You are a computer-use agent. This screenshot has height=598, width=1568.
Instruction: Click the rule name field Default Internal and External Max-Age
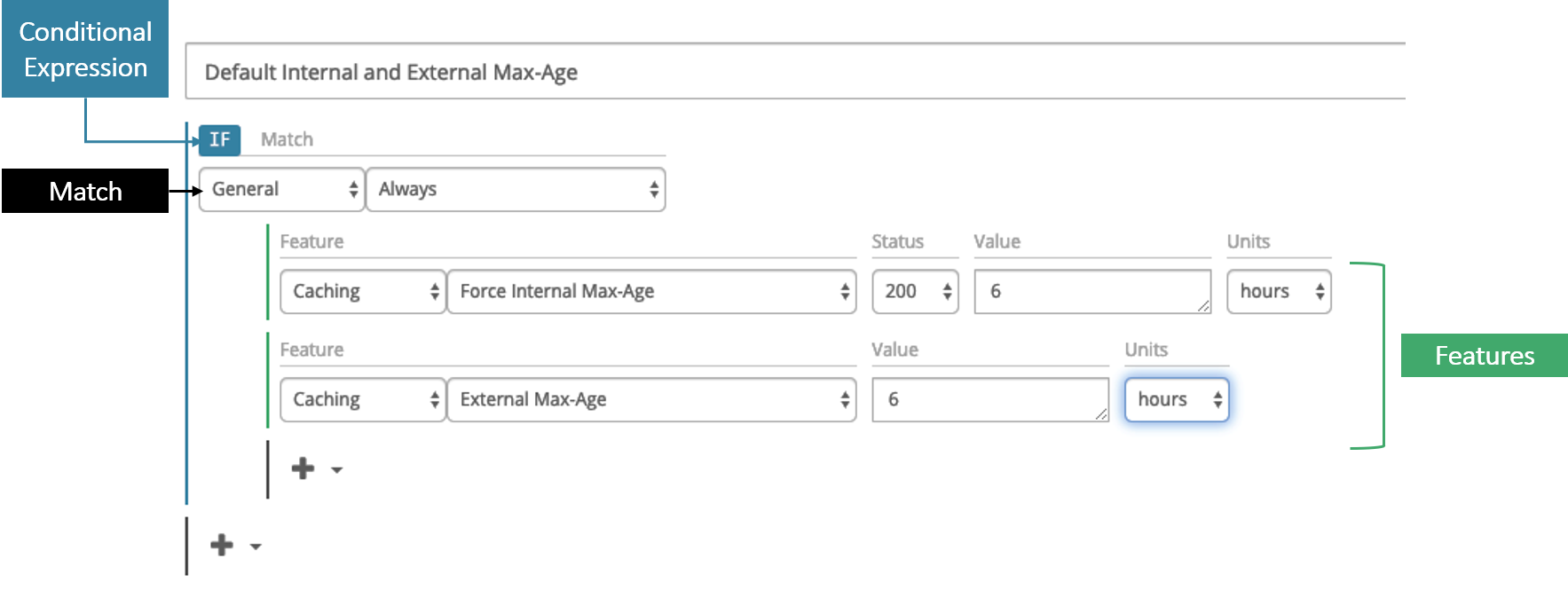coord(795,72)
